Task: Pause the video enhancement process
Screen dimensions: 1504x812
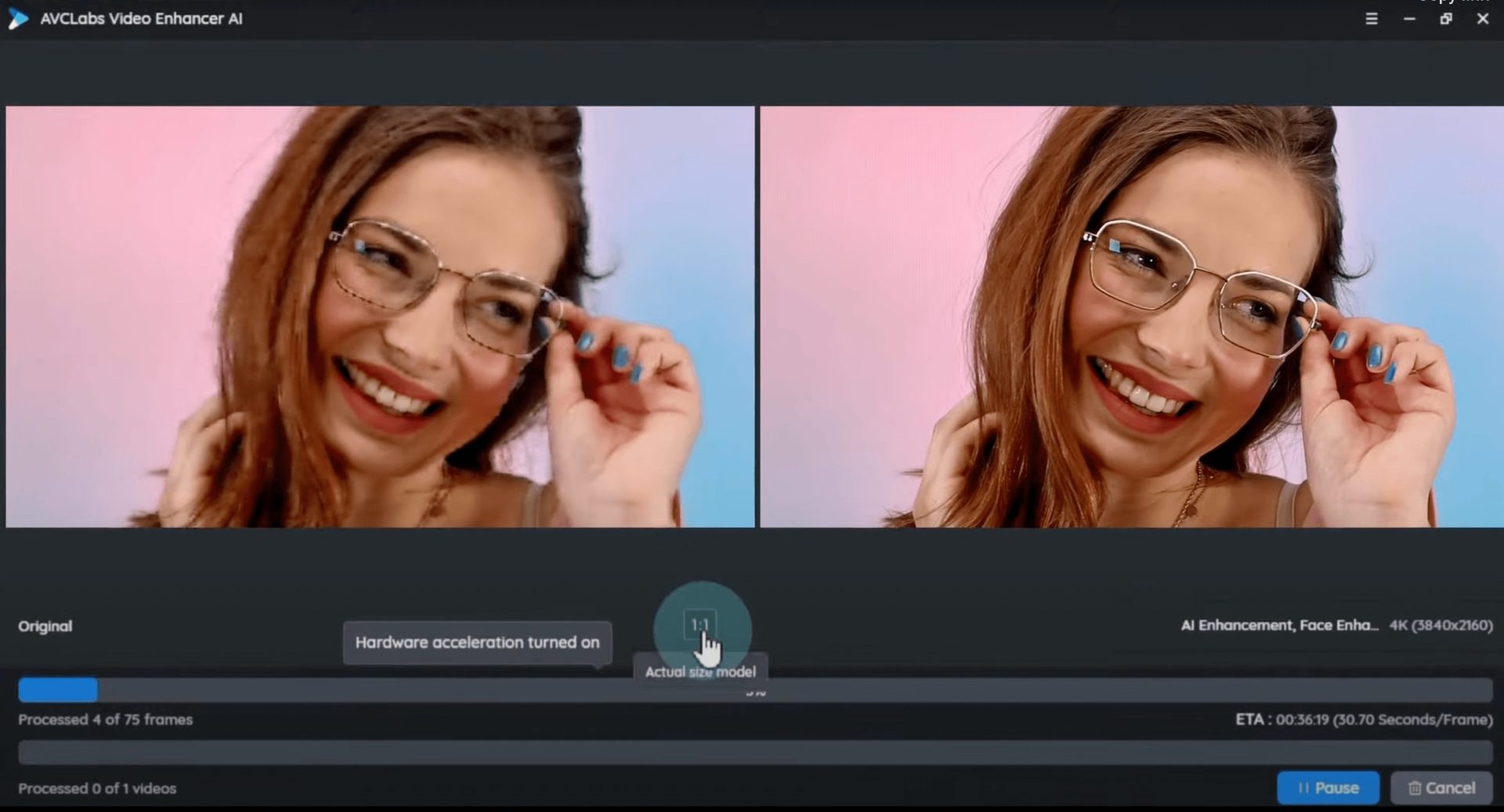Action: [1328, 788]
